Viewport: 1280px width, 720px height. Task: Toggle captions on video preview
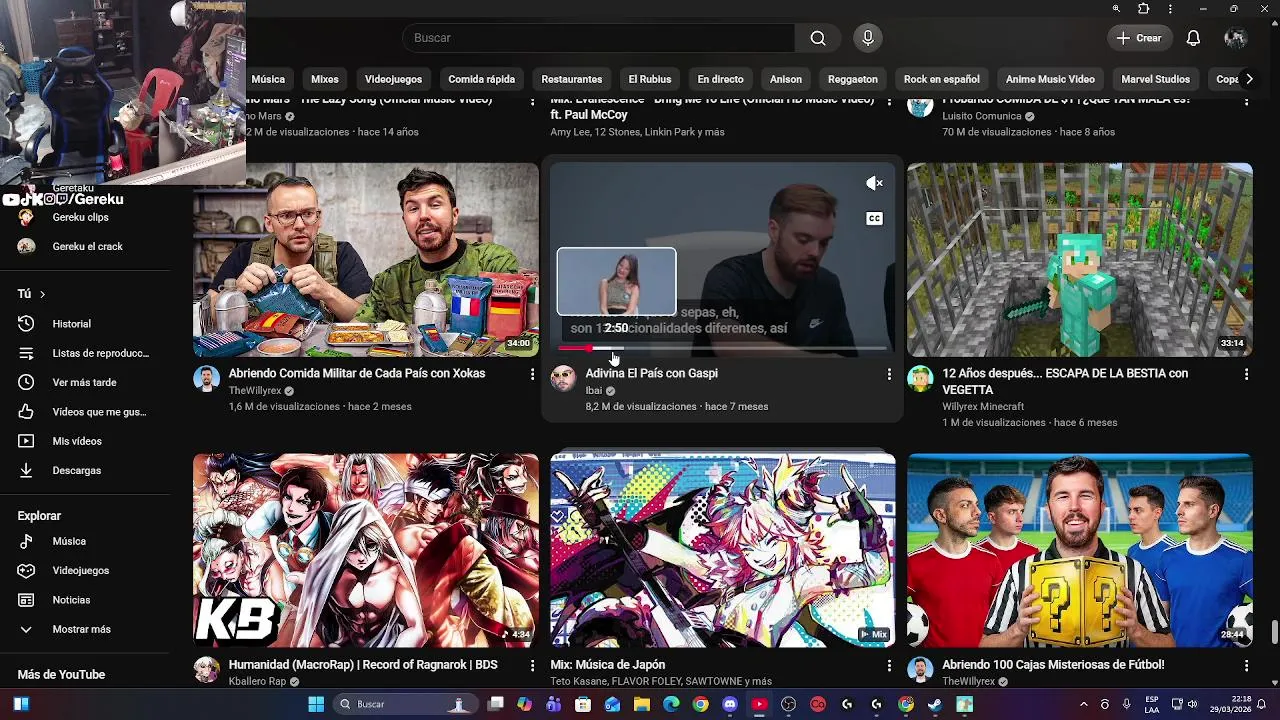pyautogui.click(x=874, y=219)
